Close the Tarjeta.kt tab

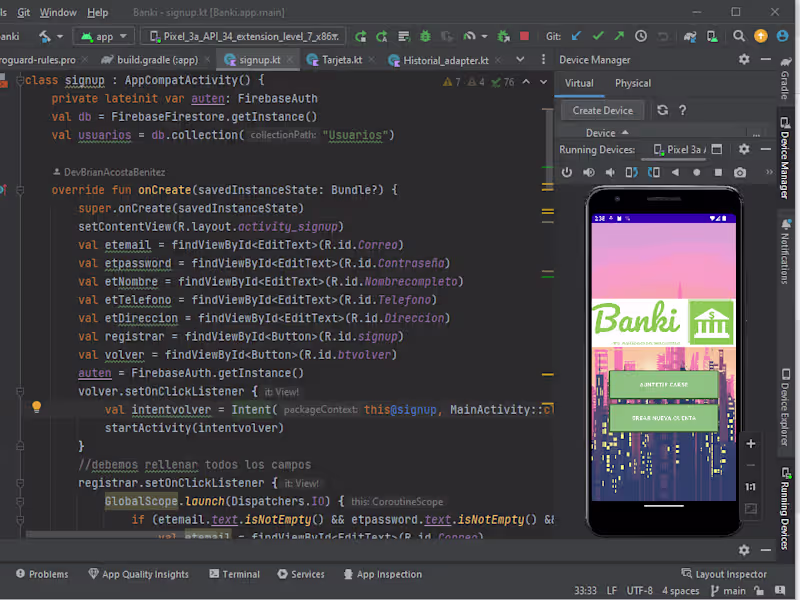tap(372, 60)
